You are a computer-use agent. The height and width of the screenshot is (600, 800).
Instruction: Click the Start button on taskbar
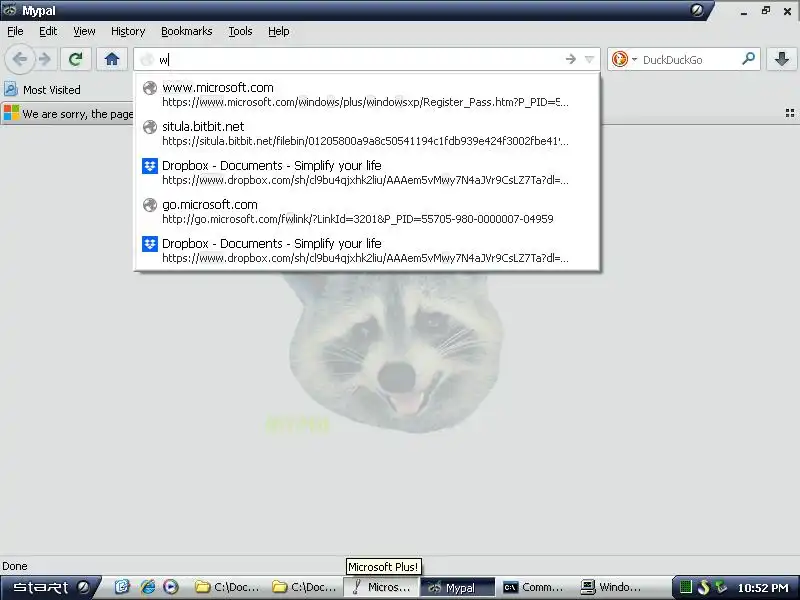(x=50, y=587)
